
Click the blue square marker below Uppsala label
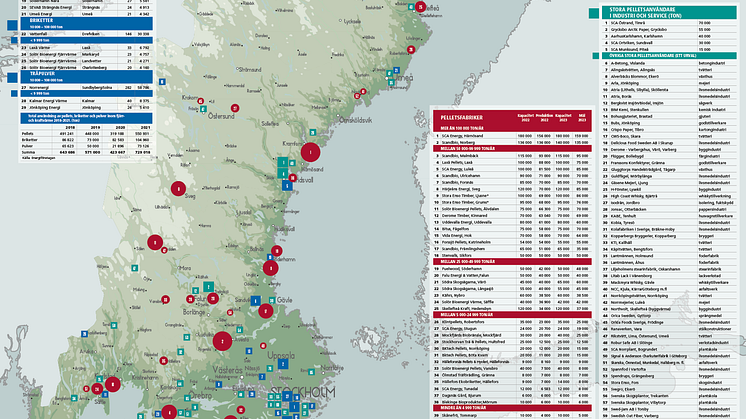tap(283, 364)
